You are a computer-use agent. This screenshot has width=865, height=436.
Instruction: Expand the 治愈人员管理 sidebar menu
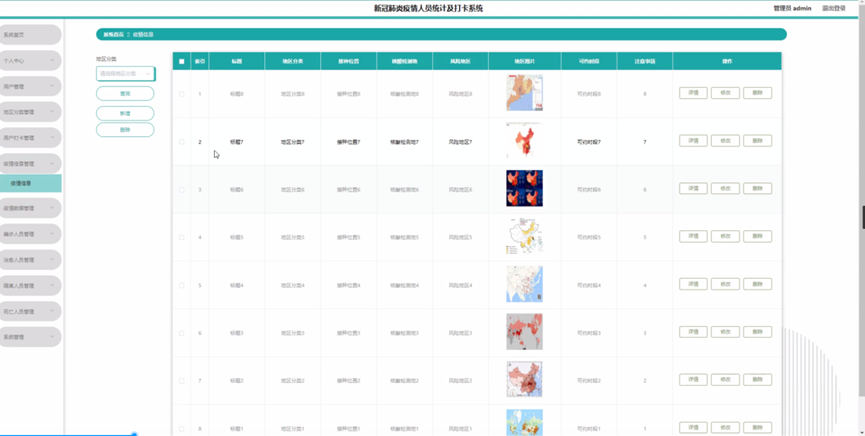pos(30,259)
